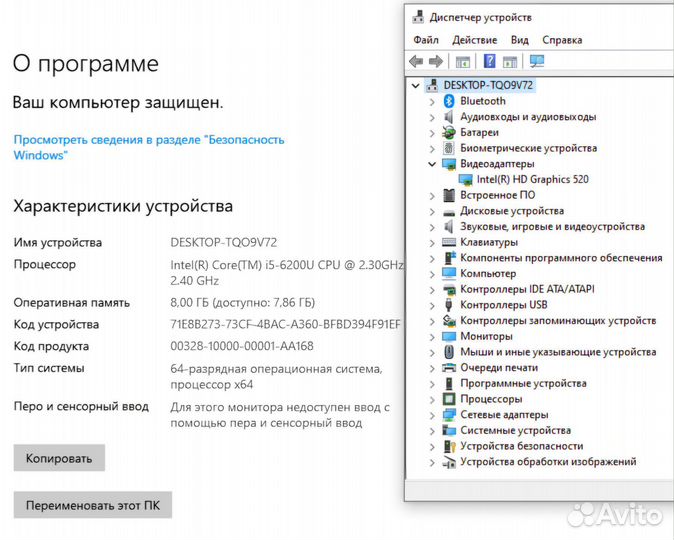Click the Back arrow in Device Manager toolbar
This screenshot has height=540, width=674.
pos(416,61)
